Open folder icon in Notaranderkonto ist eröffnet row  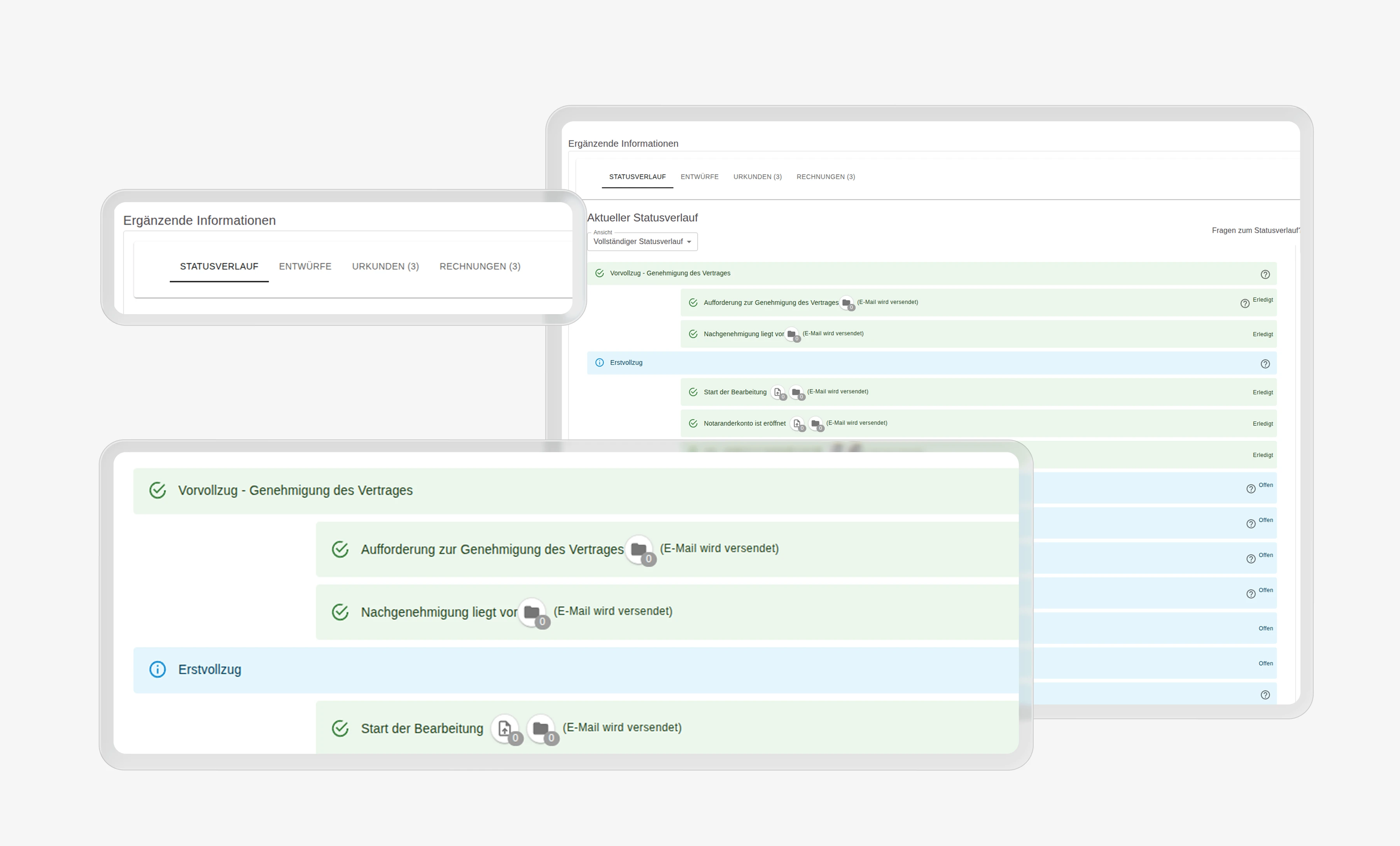815,424
